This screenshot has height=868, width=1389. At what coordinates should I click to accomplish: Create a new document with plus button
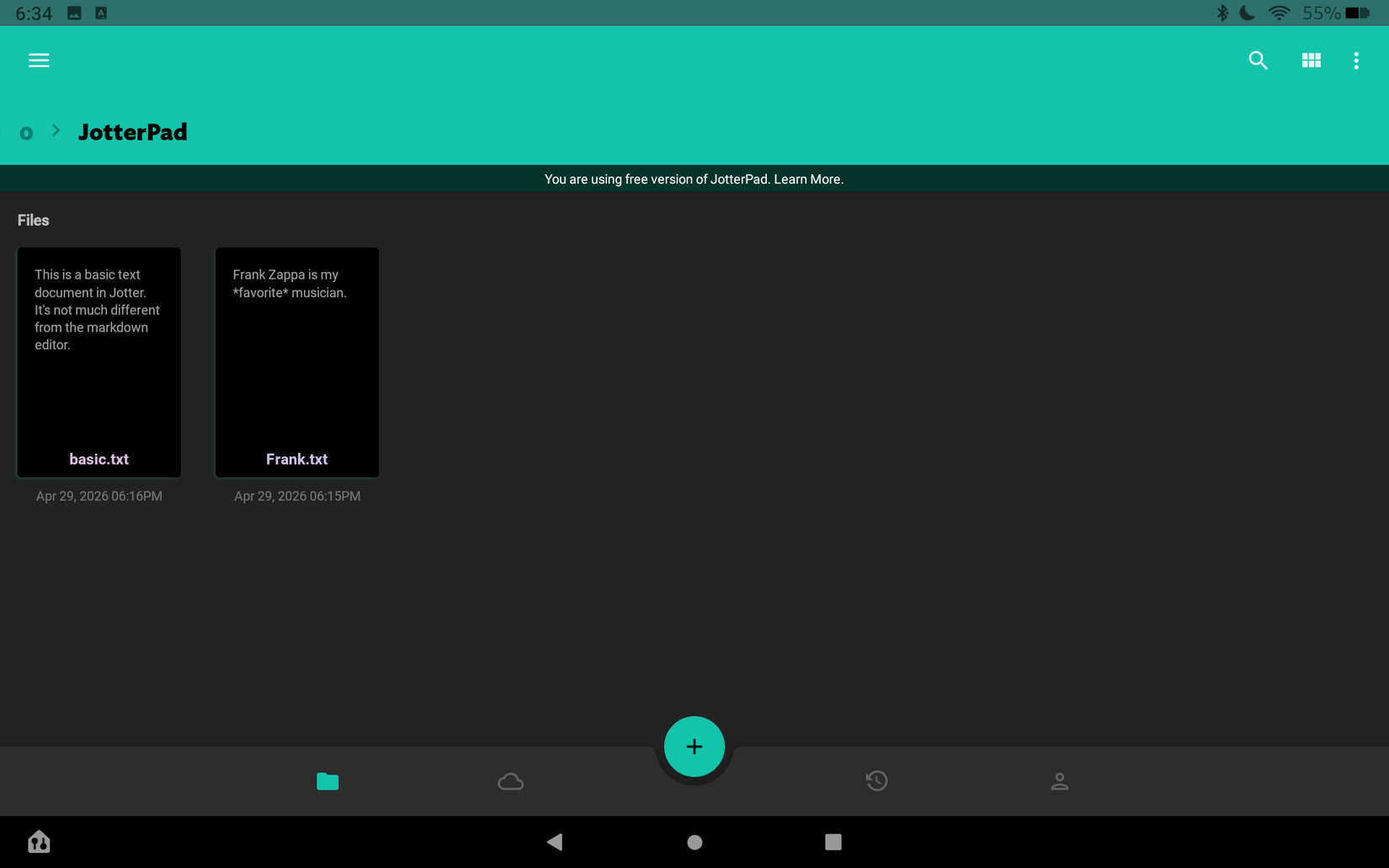coord(694,747)
